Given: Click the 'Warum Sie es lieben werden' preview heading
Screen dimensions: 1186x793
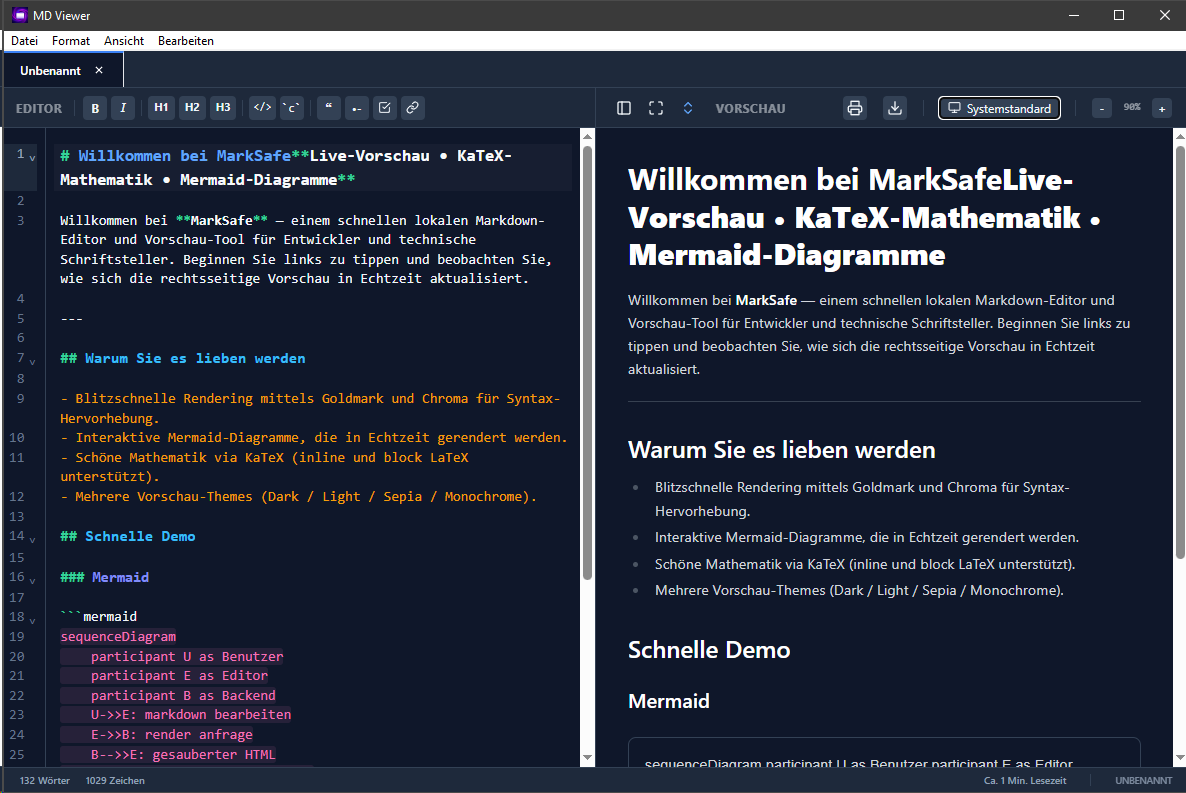Looking at the screenshot, I should coord(781,450).
